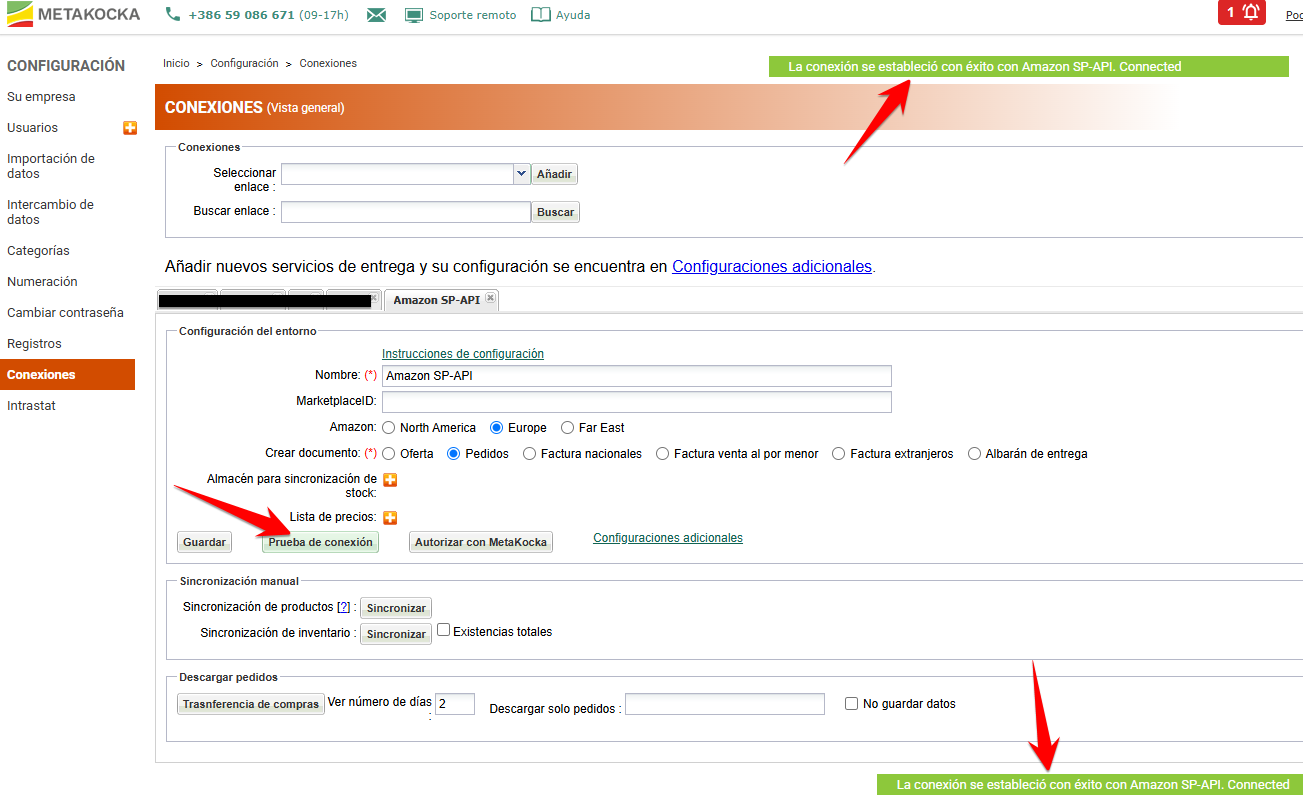Check No guardar datos option
Image resolution: width=1303 pixels, height=812 pixels.
tap(852, 704)
